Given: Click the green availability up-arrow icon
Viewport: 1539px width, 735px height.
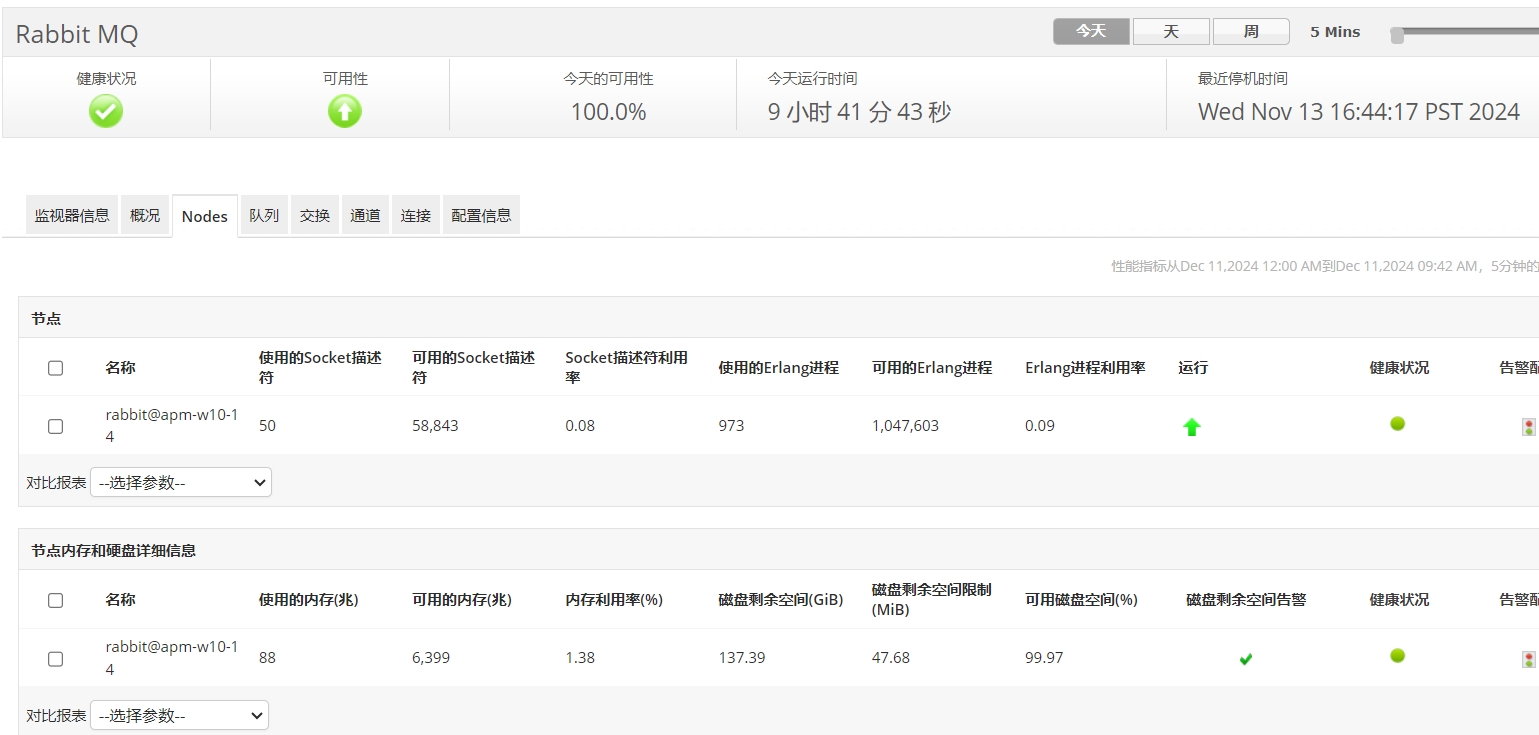Looking at the screenshot, I should point(345,111).
